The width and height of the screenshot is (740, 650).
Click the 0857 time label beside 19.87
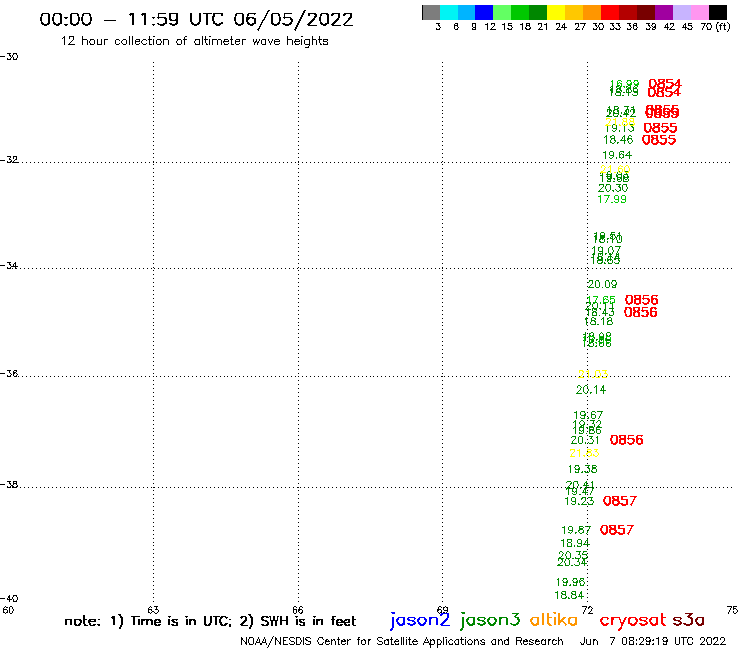pyautogui.click(x=617, y=530)
